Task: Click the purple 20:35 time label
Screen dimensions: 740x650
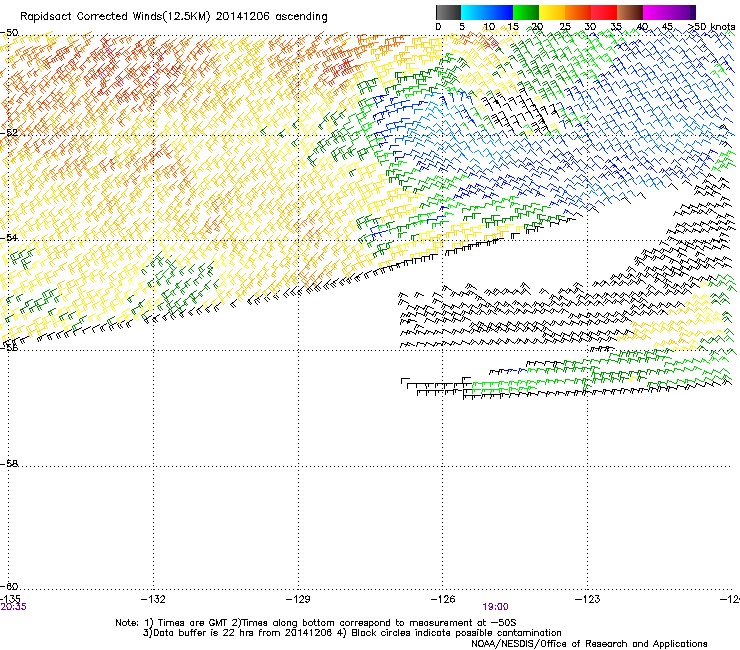Action: (13, 607)
